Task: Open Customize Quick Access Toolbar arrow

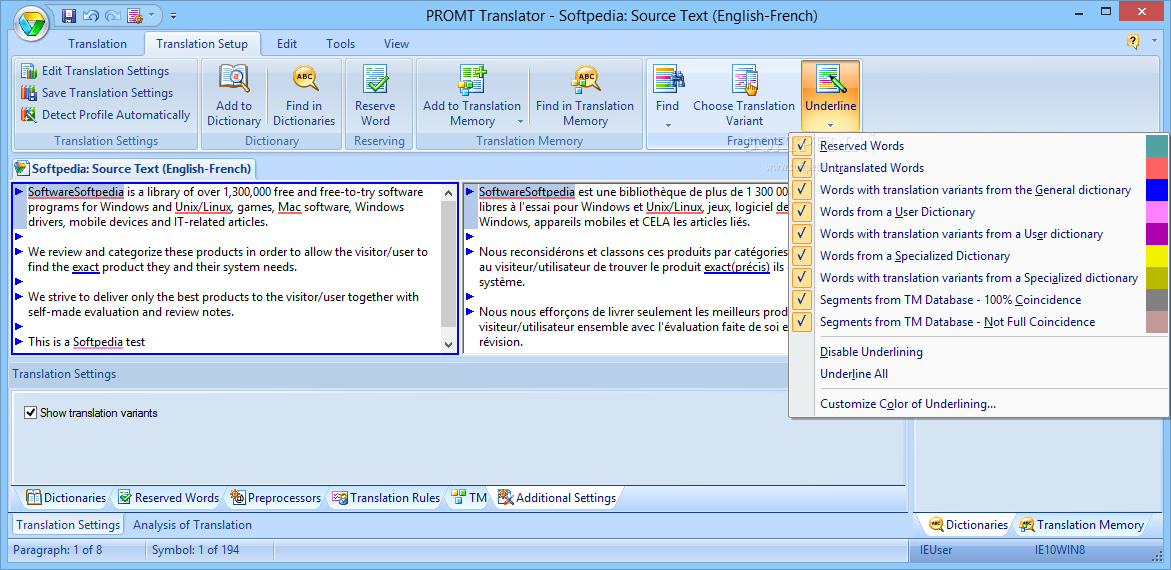Action: coord(173,15)
